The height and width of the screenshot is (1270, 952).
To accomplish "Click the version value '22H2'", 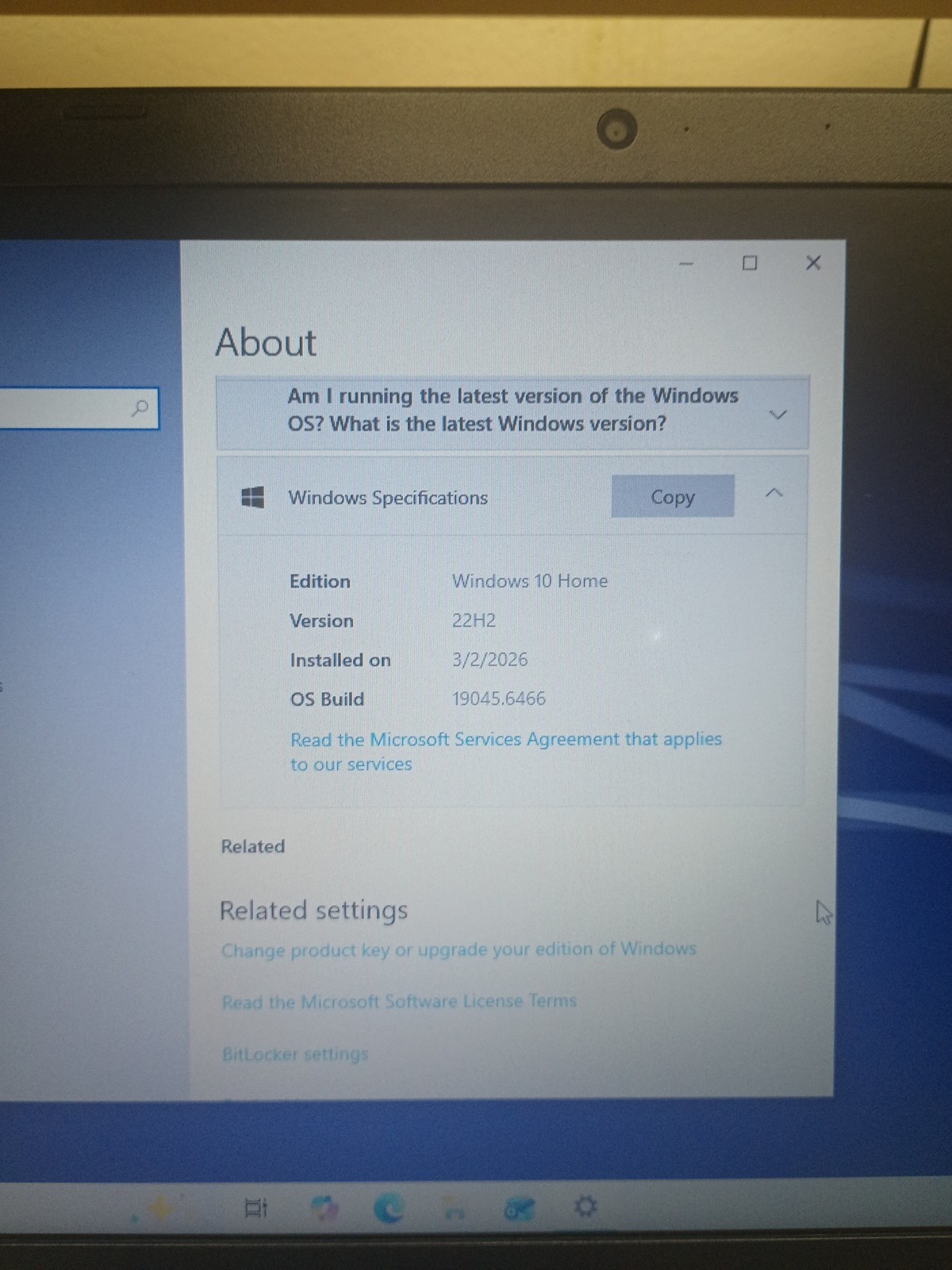I will (x=474, y=620).
